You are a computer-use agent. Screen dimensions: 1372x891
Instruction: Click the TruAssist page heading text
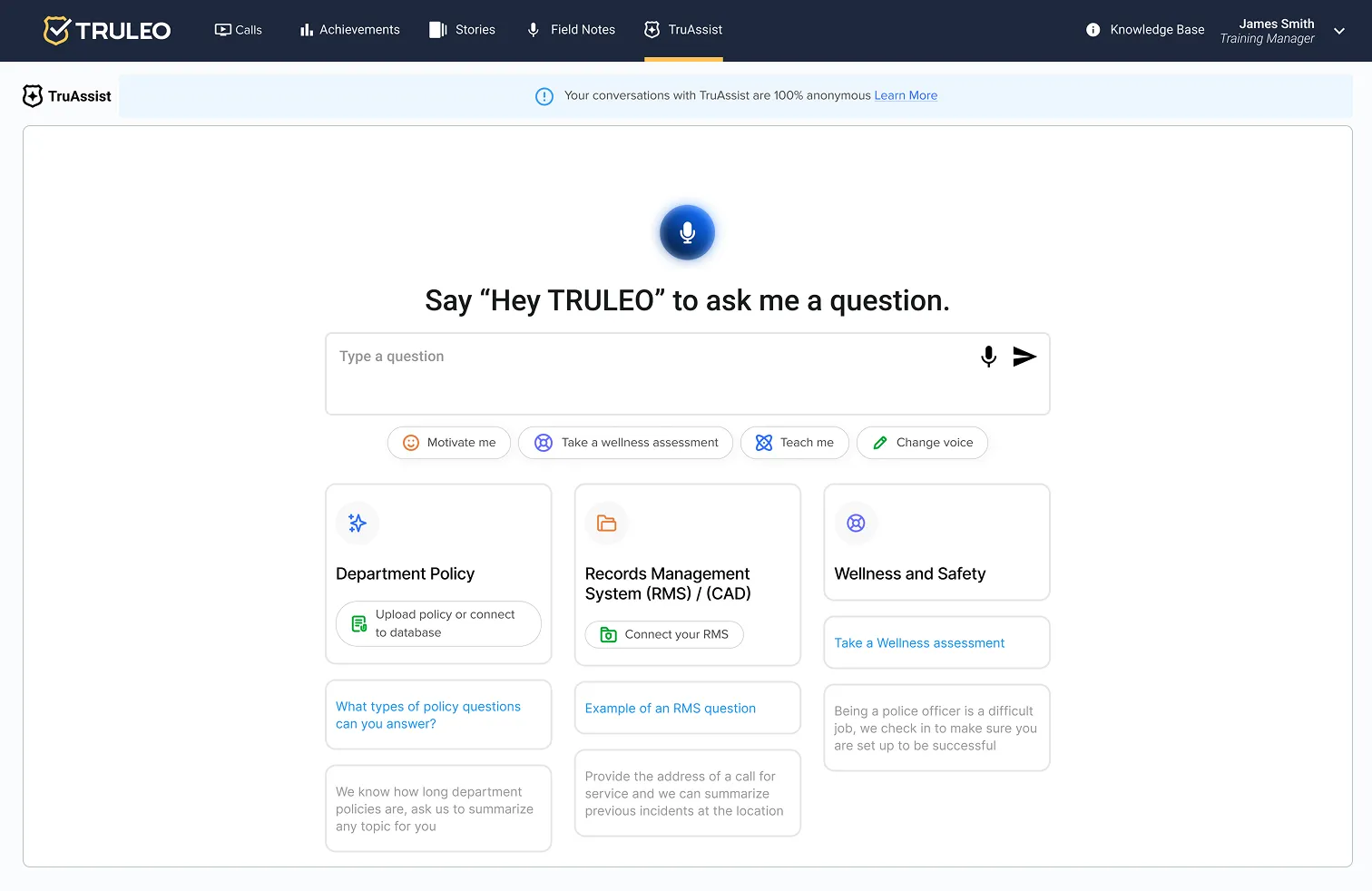pos(80,96)
